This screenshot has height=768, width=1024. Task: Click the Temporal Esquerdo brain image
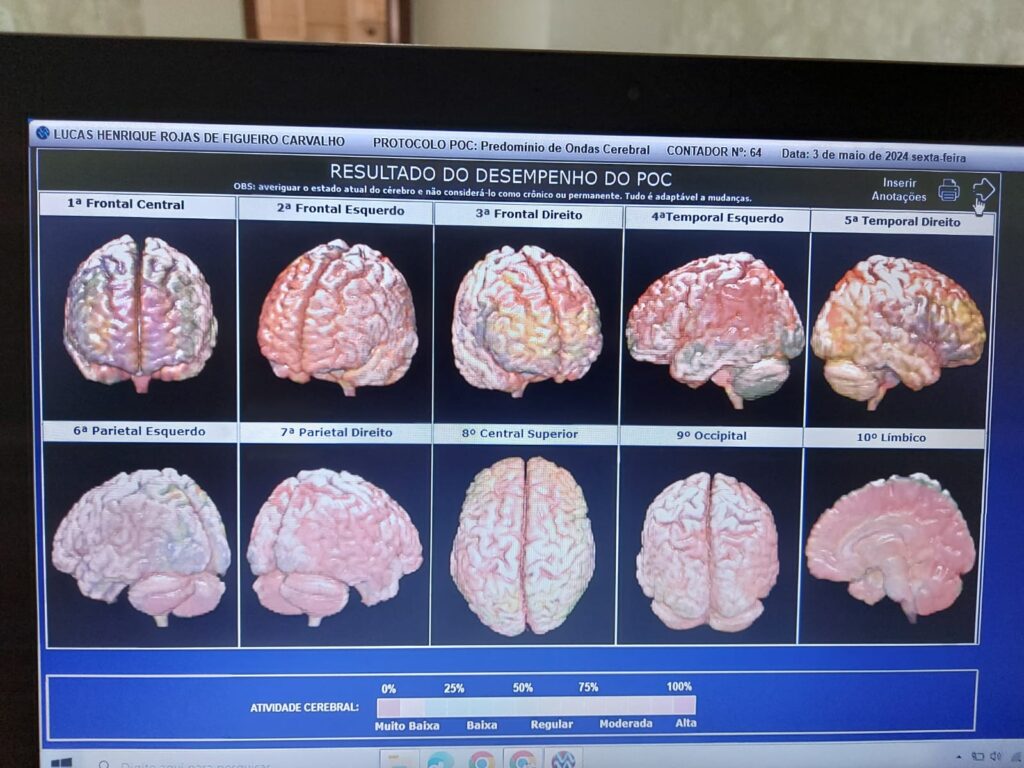tap(715, 327)
